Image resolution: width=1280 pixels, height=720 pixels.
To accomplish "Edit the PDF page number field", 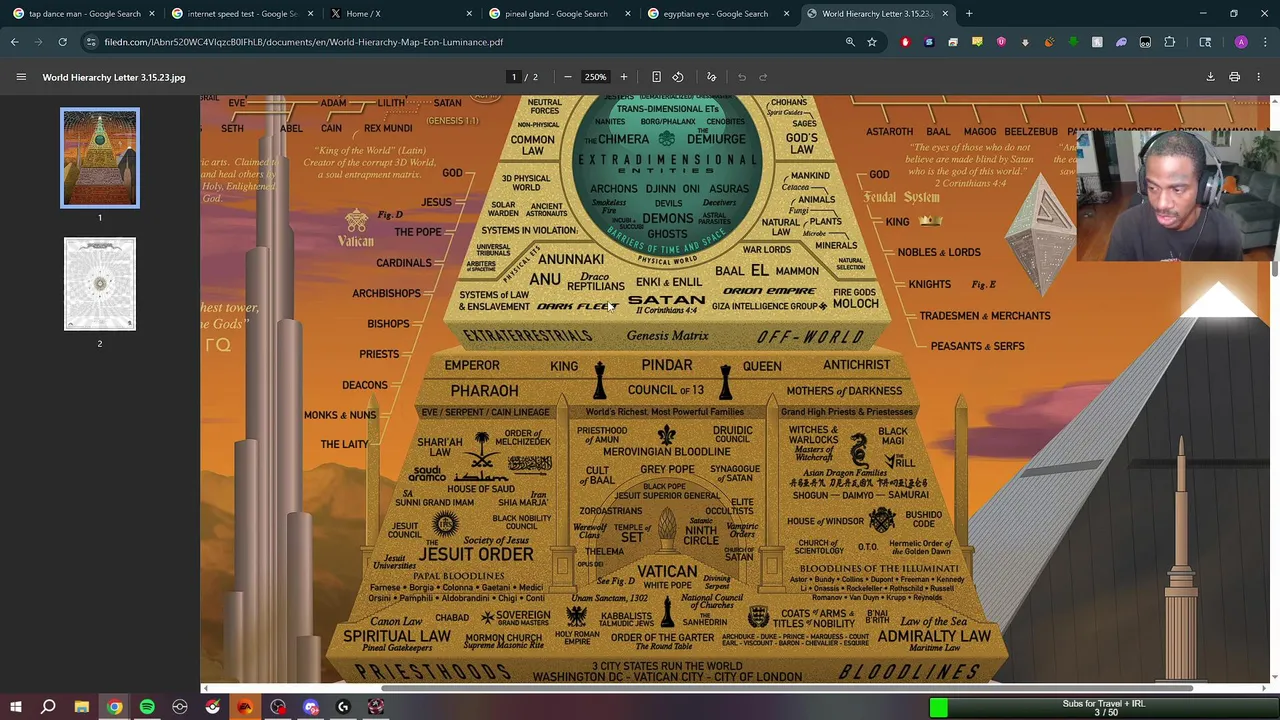I will [x=514, y=77].
